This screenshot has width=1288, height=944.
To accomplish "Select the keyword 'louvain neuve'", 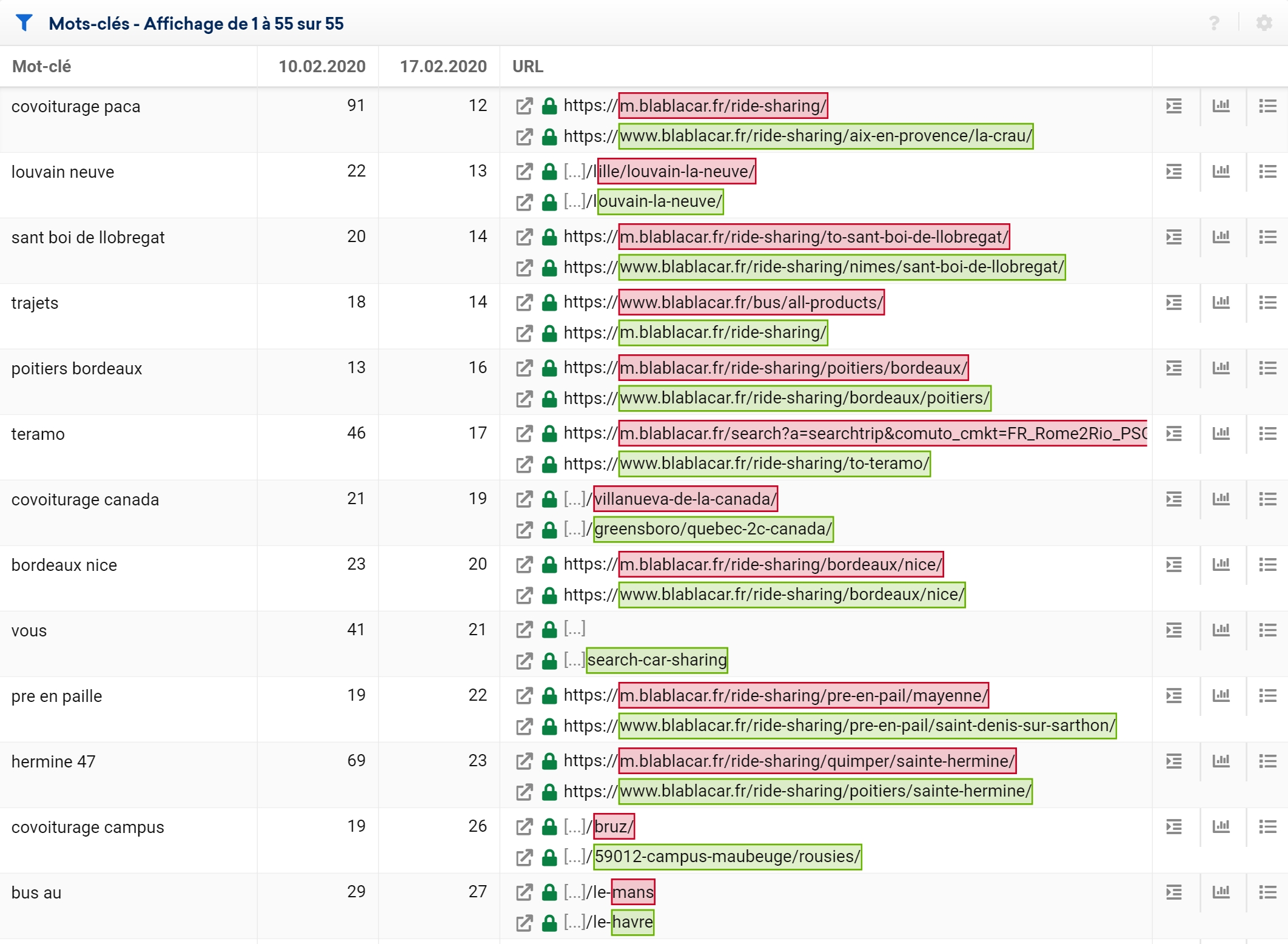I will (62, 172).
